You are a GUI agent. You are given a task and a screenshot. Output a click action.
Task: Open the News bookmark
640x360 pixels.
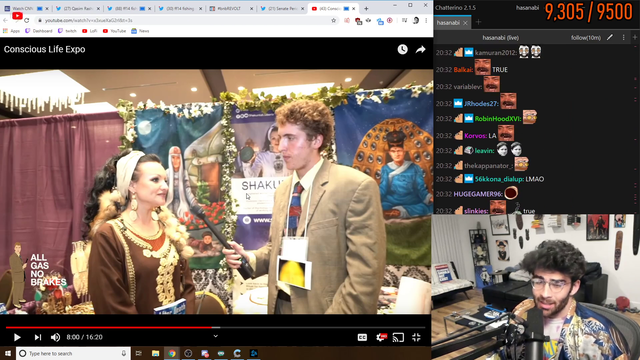click(140, 31)
